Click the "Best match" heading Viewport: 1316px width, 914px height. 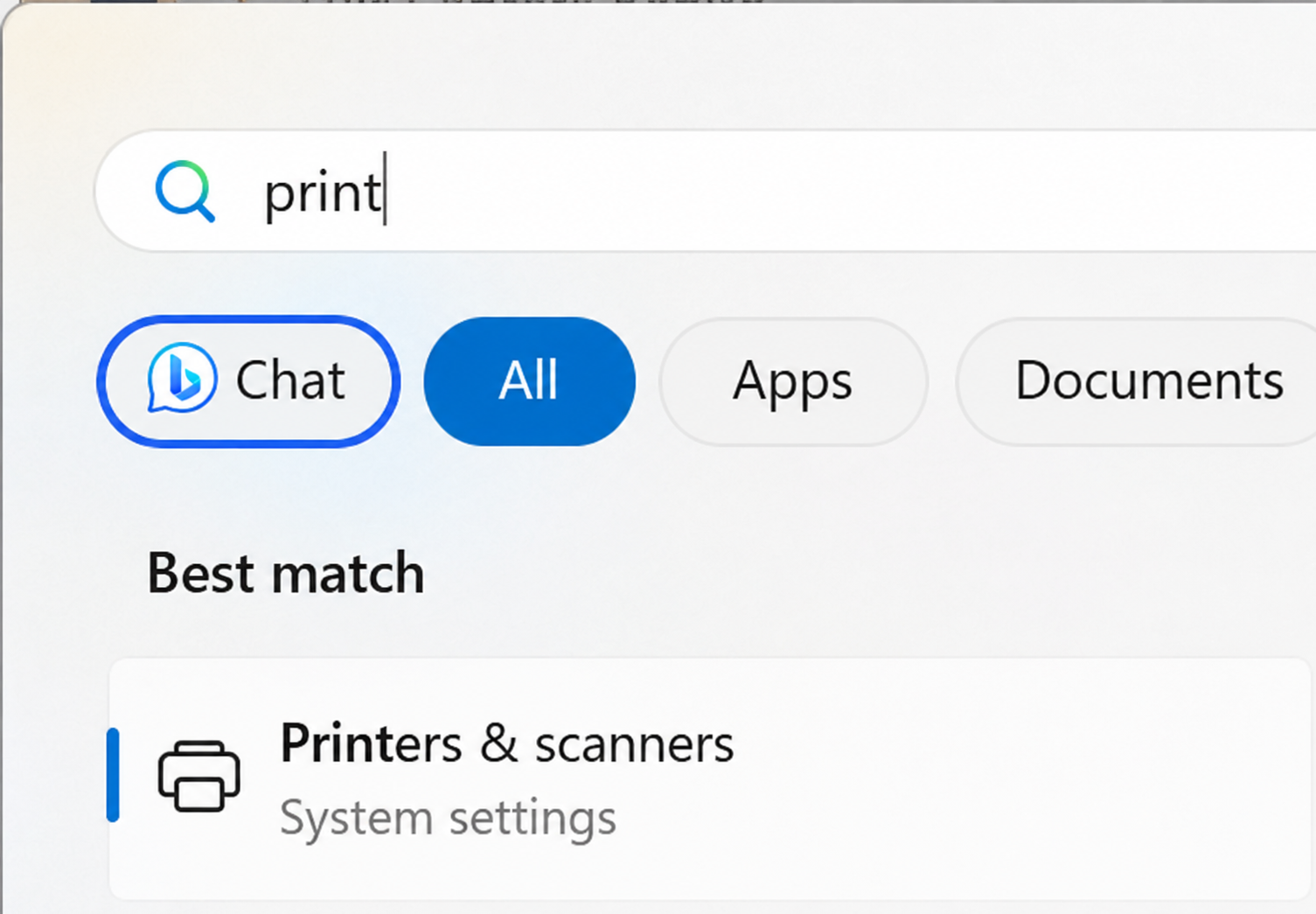[286, 574]
